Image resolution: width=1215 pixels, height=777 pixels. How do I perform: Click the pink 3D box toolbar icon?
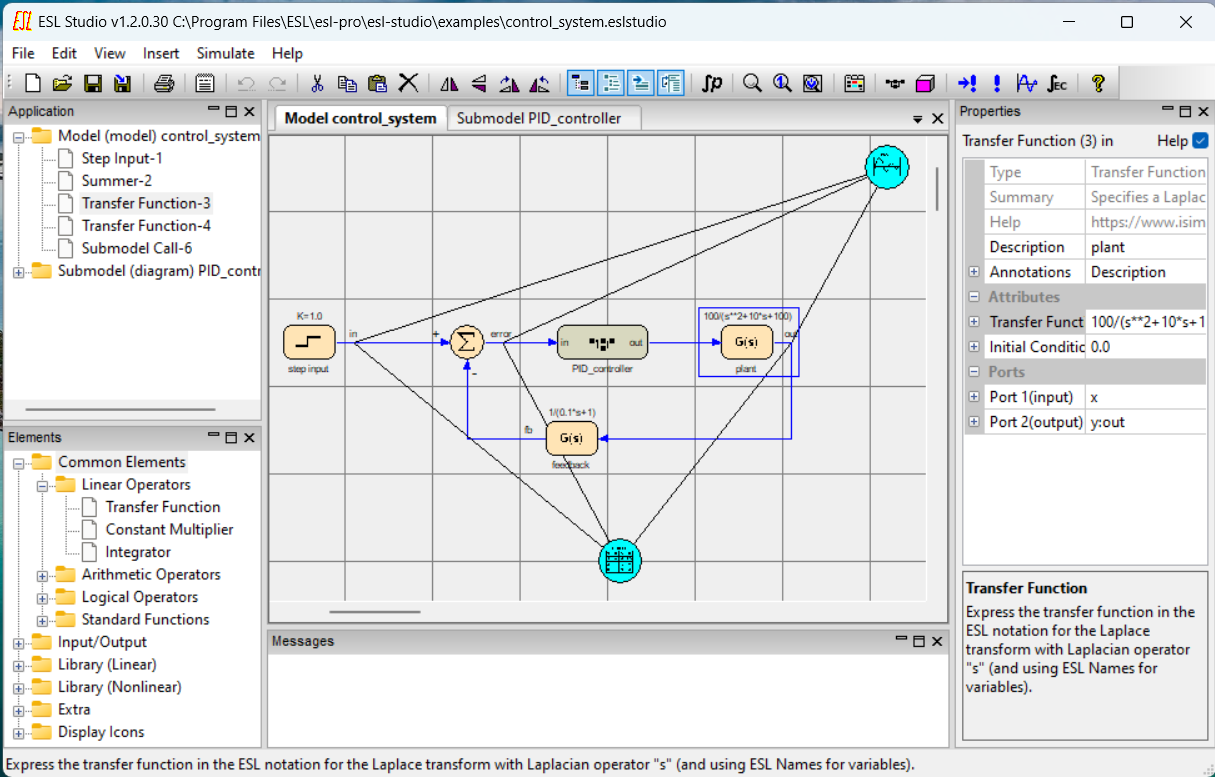pos(925,84)
